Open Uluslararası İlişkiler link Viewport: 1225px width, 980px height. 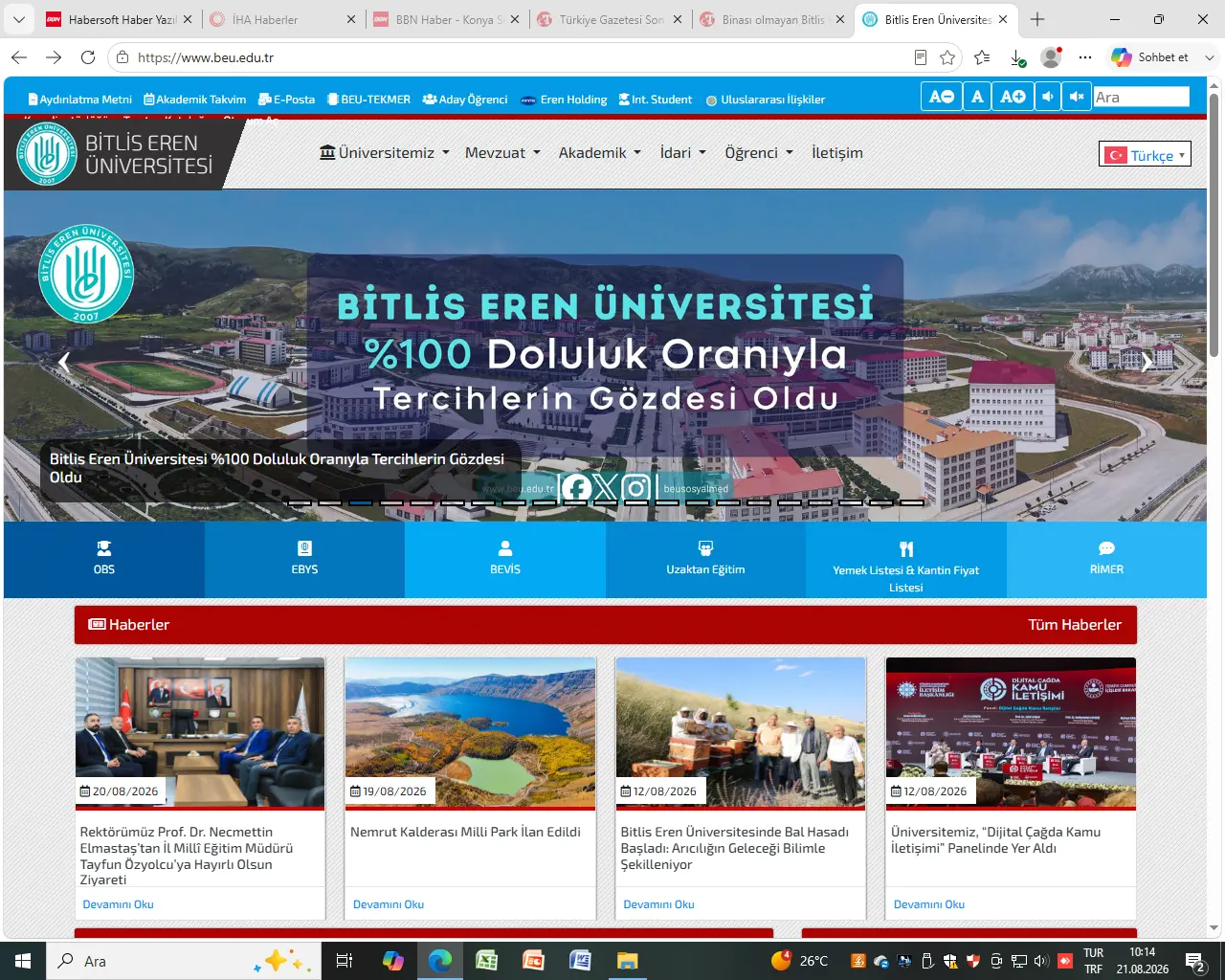pyautogui.click(x=765, y=100)
